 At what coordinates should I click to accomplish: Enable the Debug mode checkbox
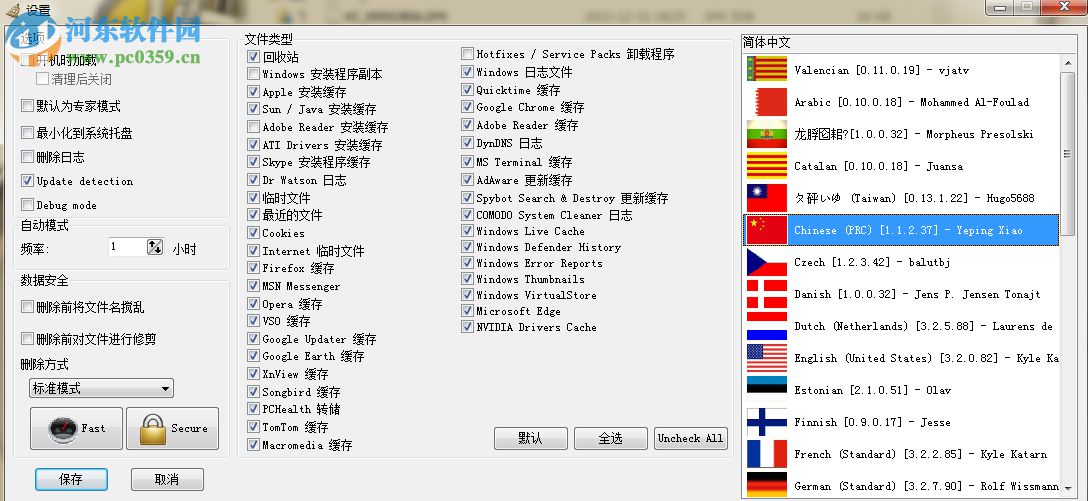(27, 205)
